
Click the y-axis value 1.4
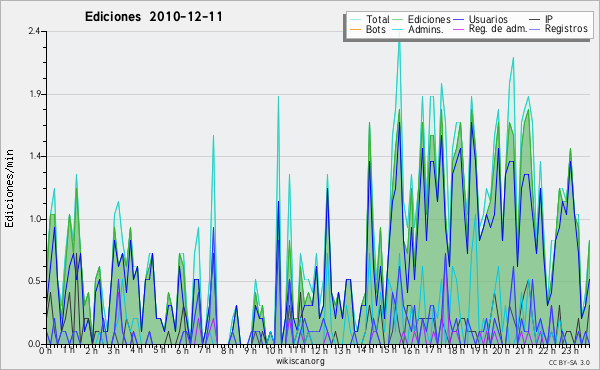[34, 156]
